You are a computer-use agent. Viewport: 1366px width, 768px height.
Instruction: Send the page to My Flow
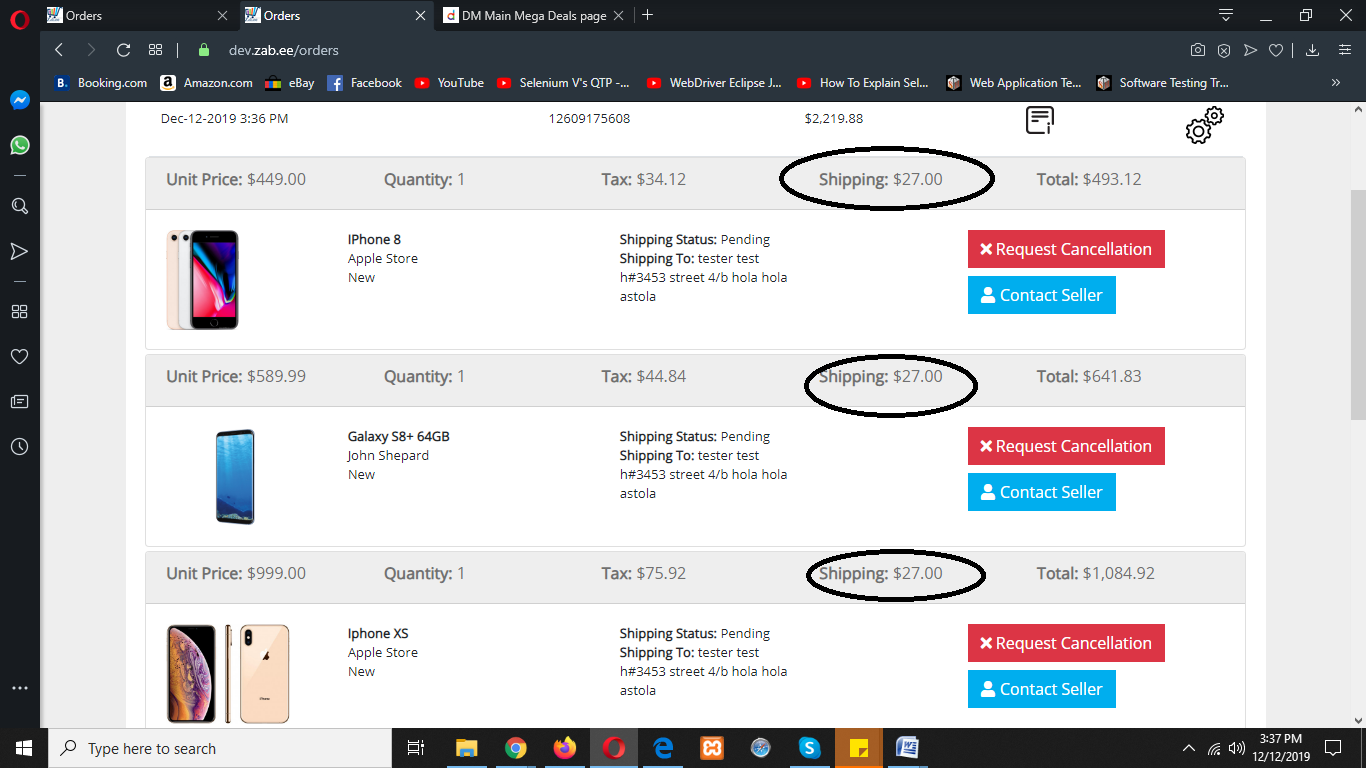pos(1250,50)
